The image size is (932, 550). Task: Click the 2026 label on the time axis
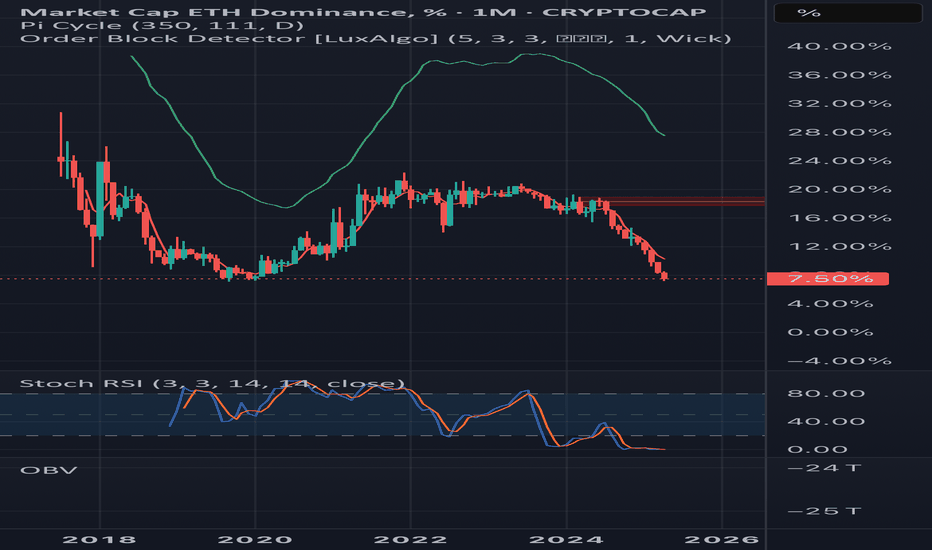(x=722, y=540)
